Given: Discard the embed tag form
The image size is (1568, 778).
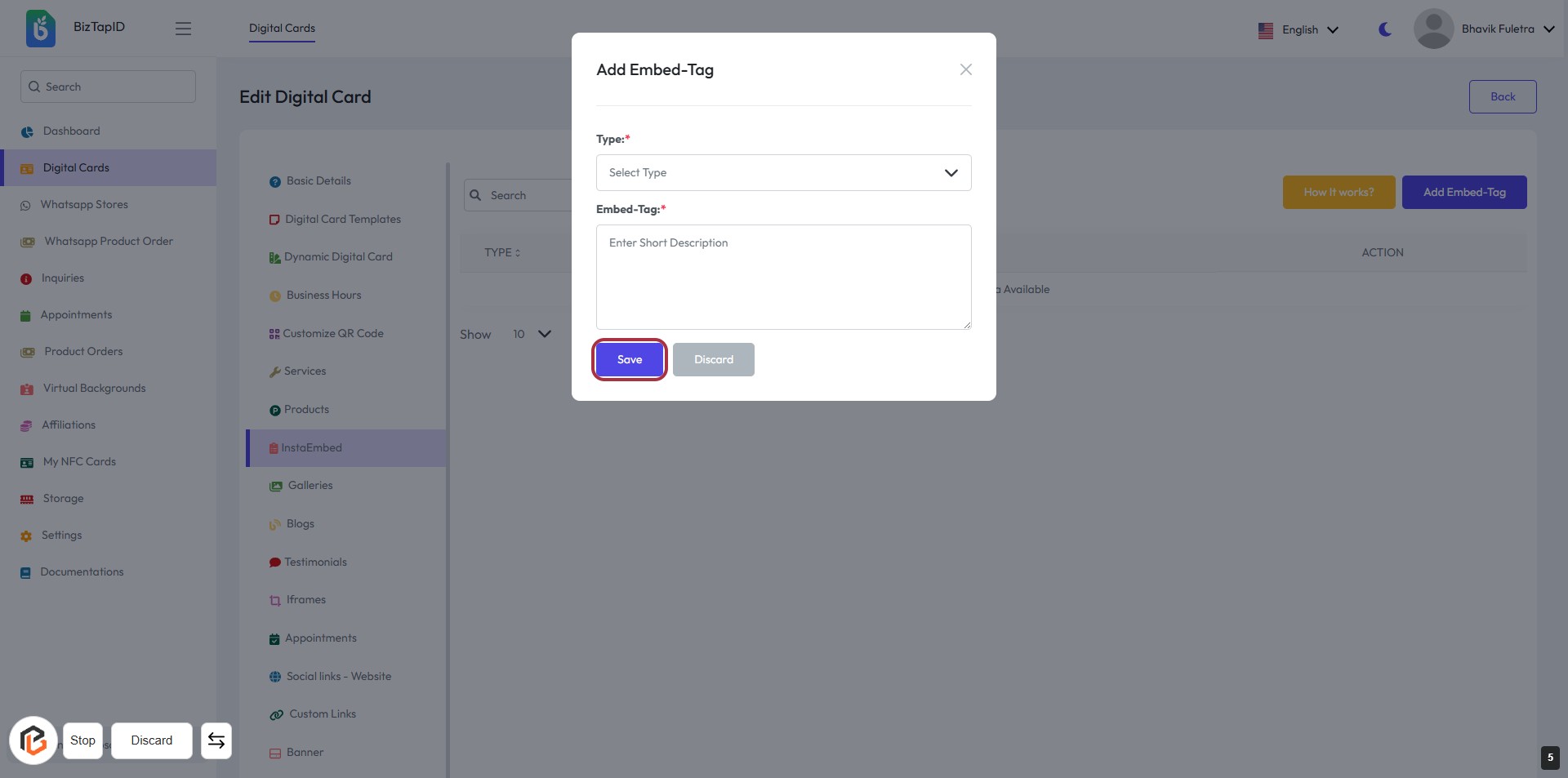Looking at the screenshot, I should pos(713,359).
